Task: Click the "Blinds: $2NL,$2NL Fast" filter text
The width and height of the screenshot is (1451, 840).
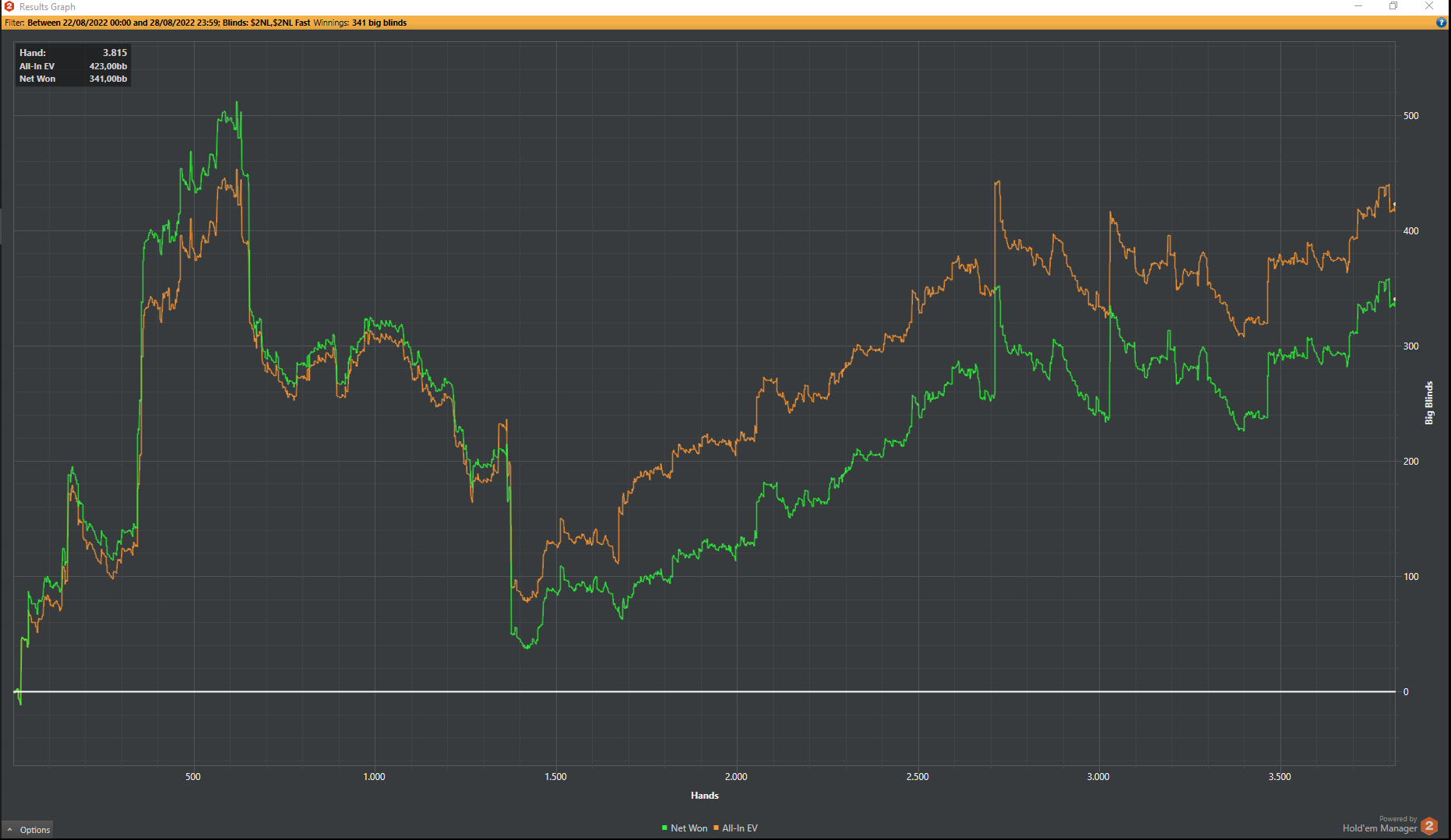Action: point(266,23)
